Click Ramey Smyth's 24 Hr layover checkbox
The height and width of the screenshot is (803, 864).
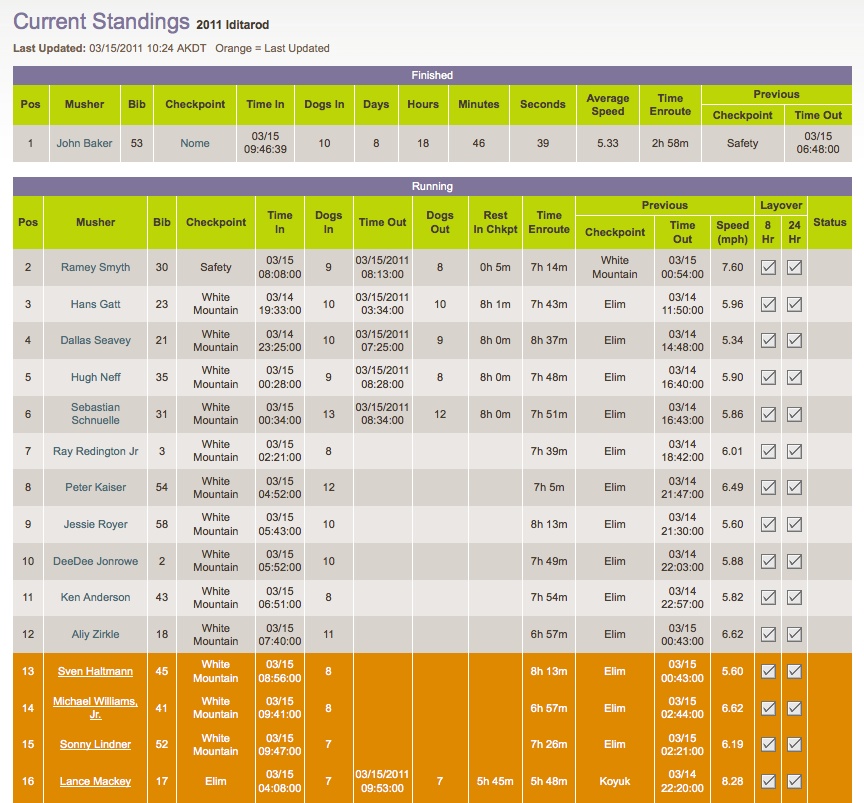[794, 267]
